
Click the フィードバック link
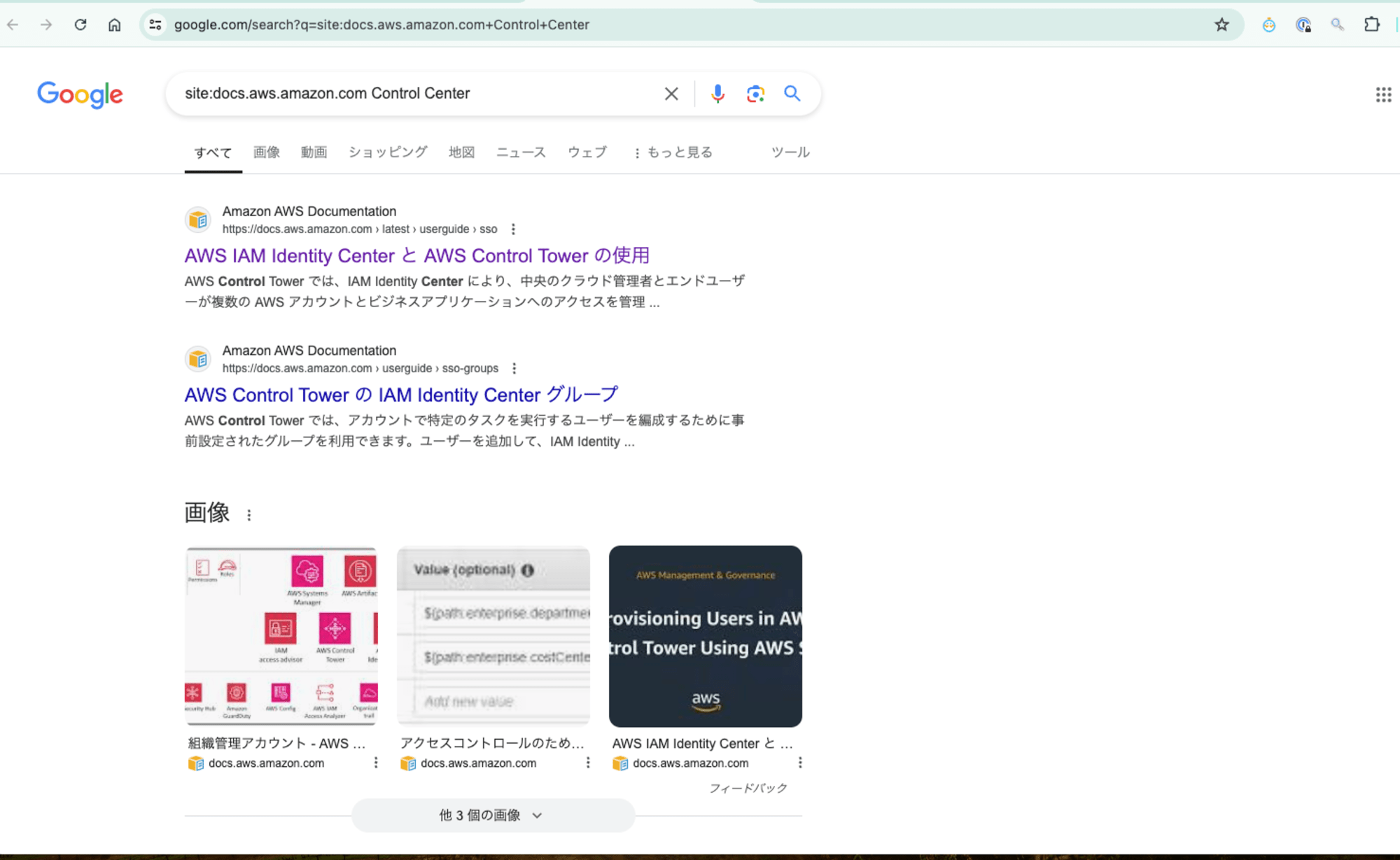[x=748, y=789]
